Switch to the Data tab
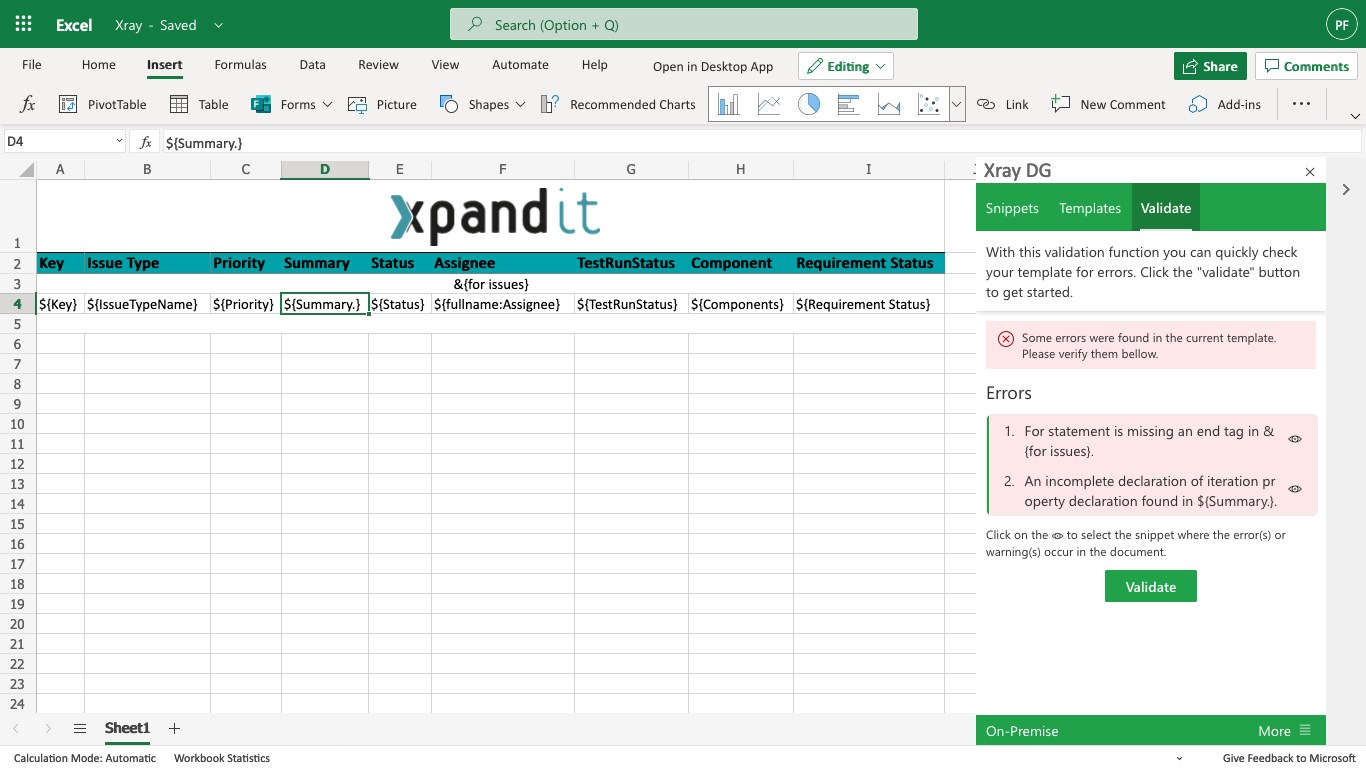 312,64
